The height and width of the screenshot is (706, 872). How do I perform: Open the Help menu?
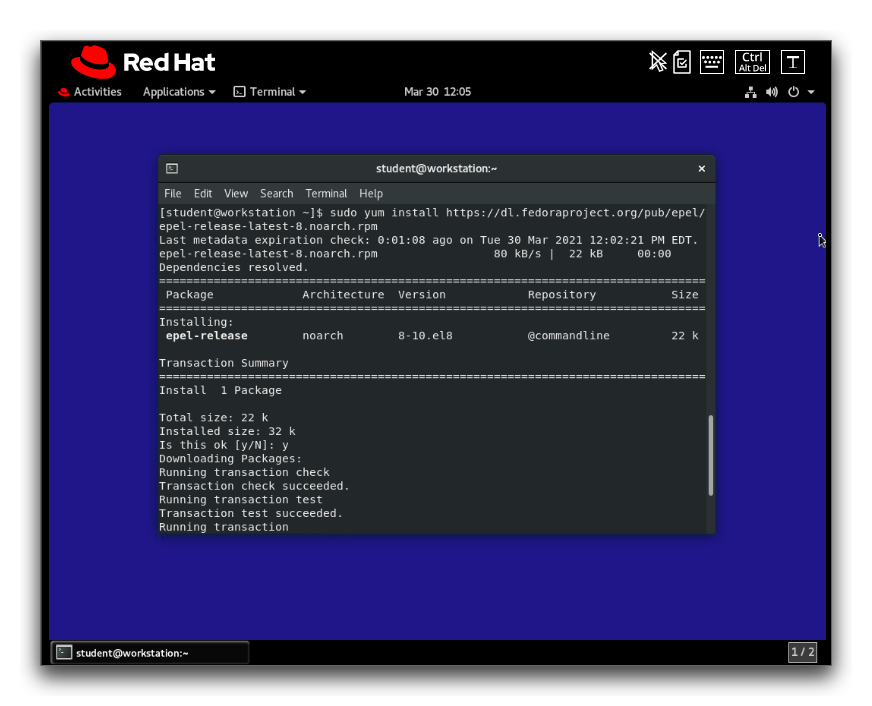click(x=371, y=193)
